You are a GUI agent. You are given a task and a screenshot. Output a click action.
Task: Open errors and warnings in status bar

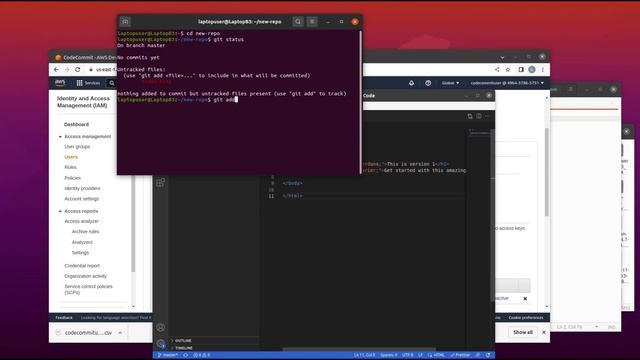point(202,355)
